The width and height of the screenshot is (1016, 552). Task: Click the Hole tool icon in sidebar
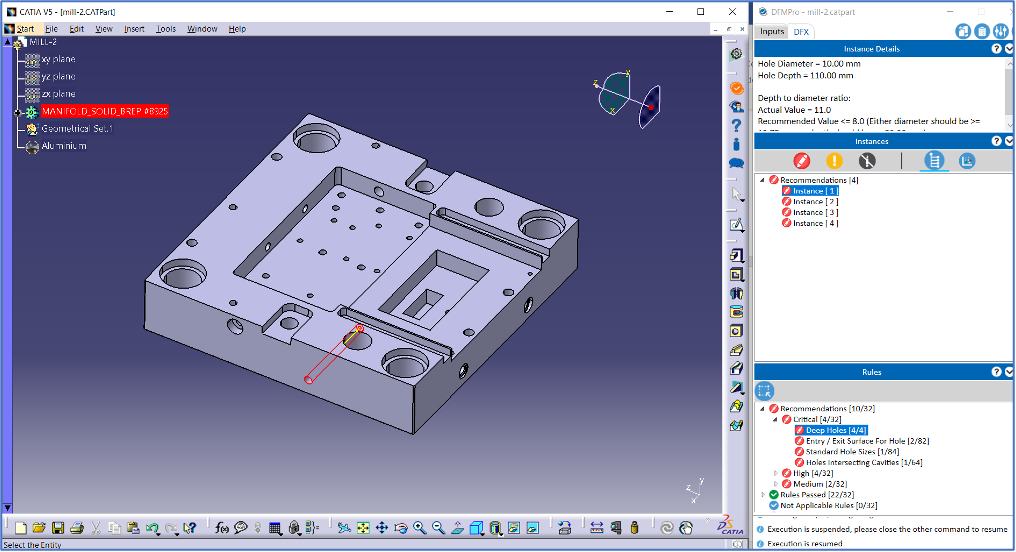[x=737, y=331]
